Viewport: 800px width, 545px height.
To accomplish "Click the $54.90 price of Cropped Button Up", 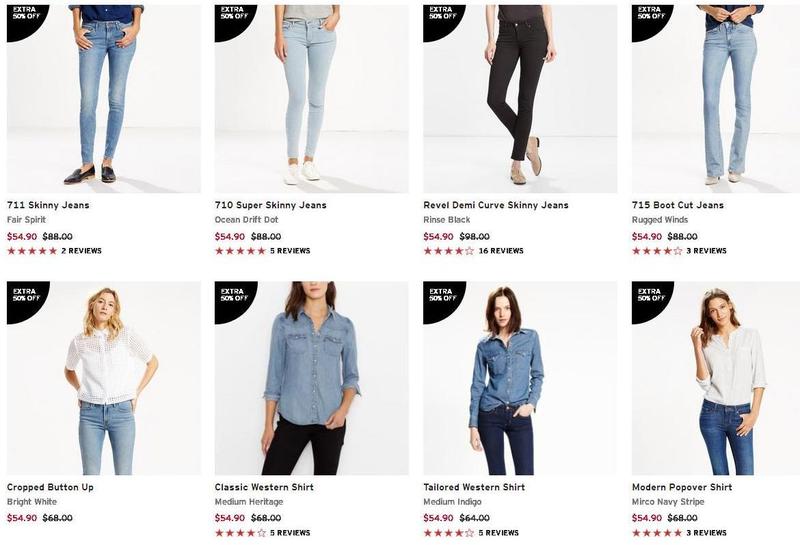I will (22, 518).
